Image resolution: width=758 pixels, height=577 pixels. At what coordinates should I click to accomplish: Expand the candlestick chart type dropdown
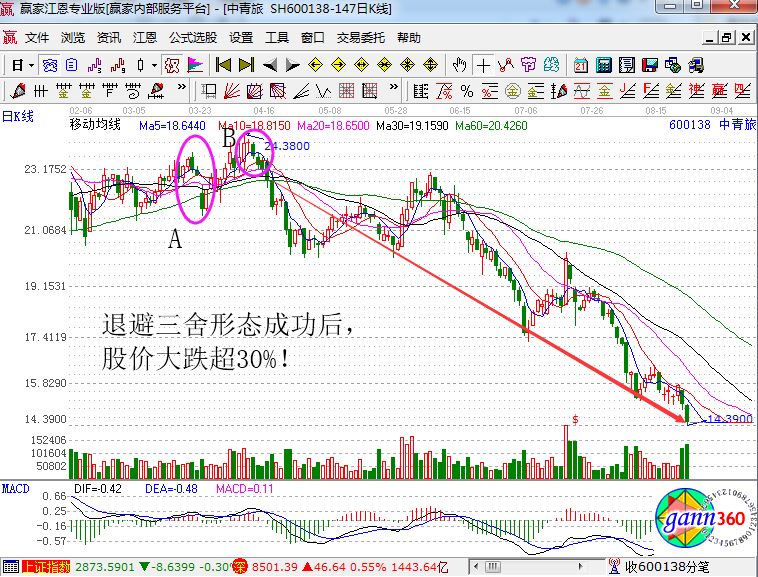(153, 65)
